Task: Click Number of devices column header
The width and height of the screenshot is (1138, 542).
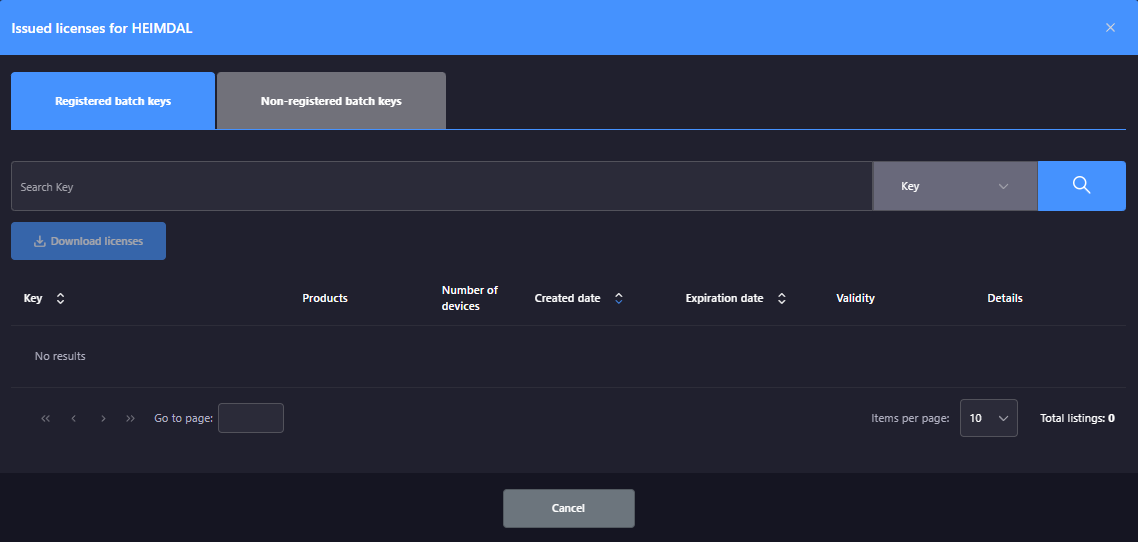Action: coord(470,298)
